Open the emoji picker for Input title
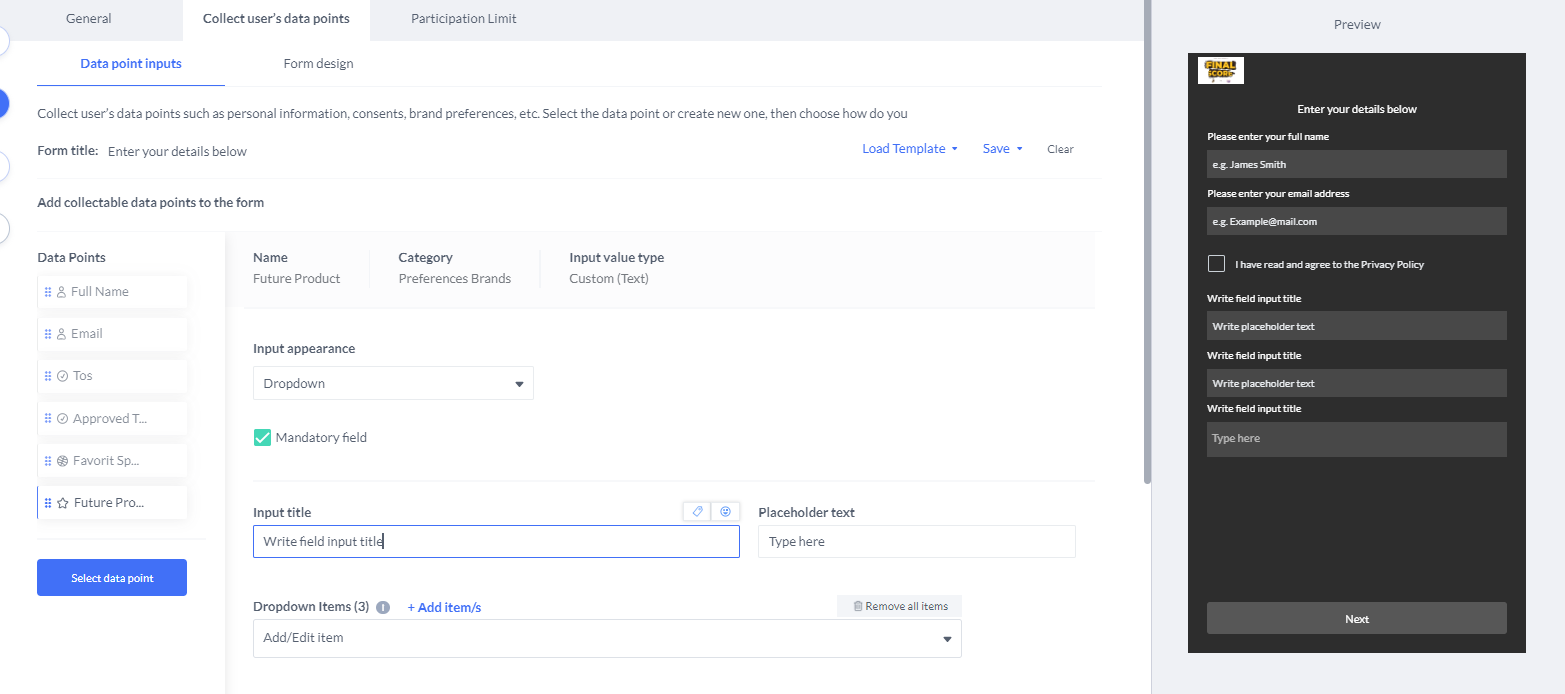Image resolution: width=1565 pixels, height=694 pixels. point(726,511)
